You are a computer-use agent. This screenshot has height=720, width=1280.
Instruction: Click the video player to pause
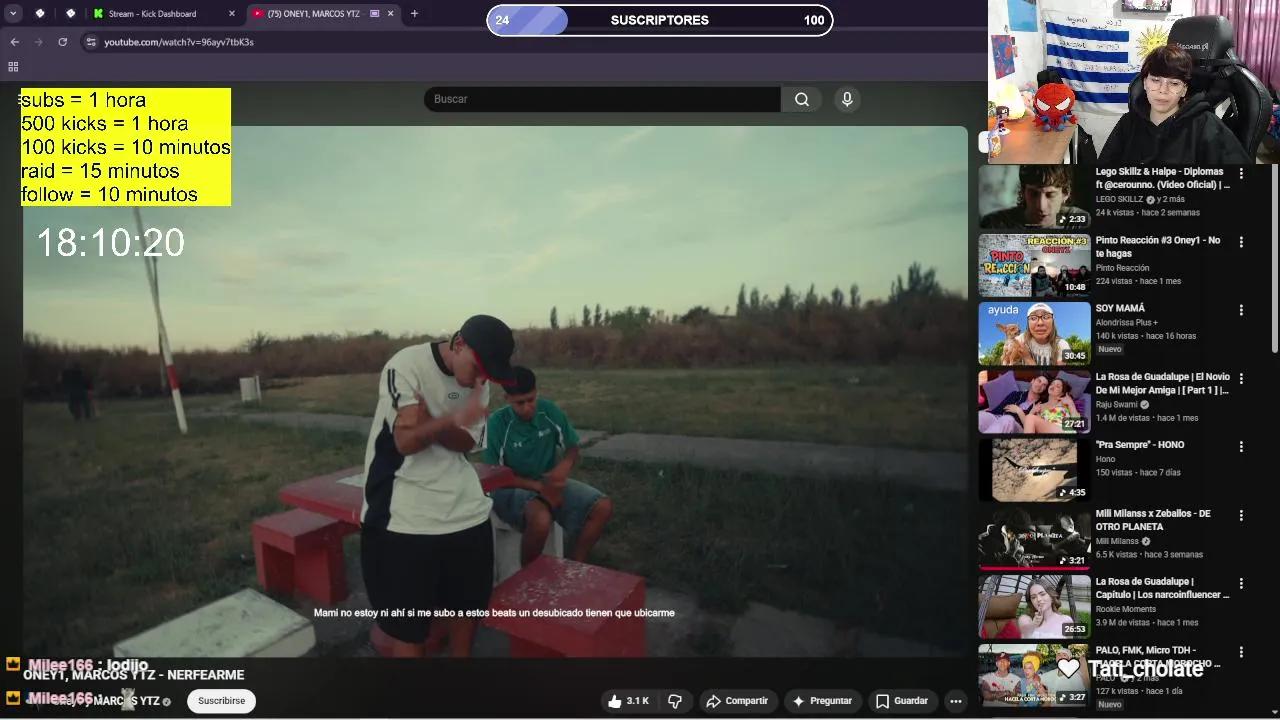[495, 390]
